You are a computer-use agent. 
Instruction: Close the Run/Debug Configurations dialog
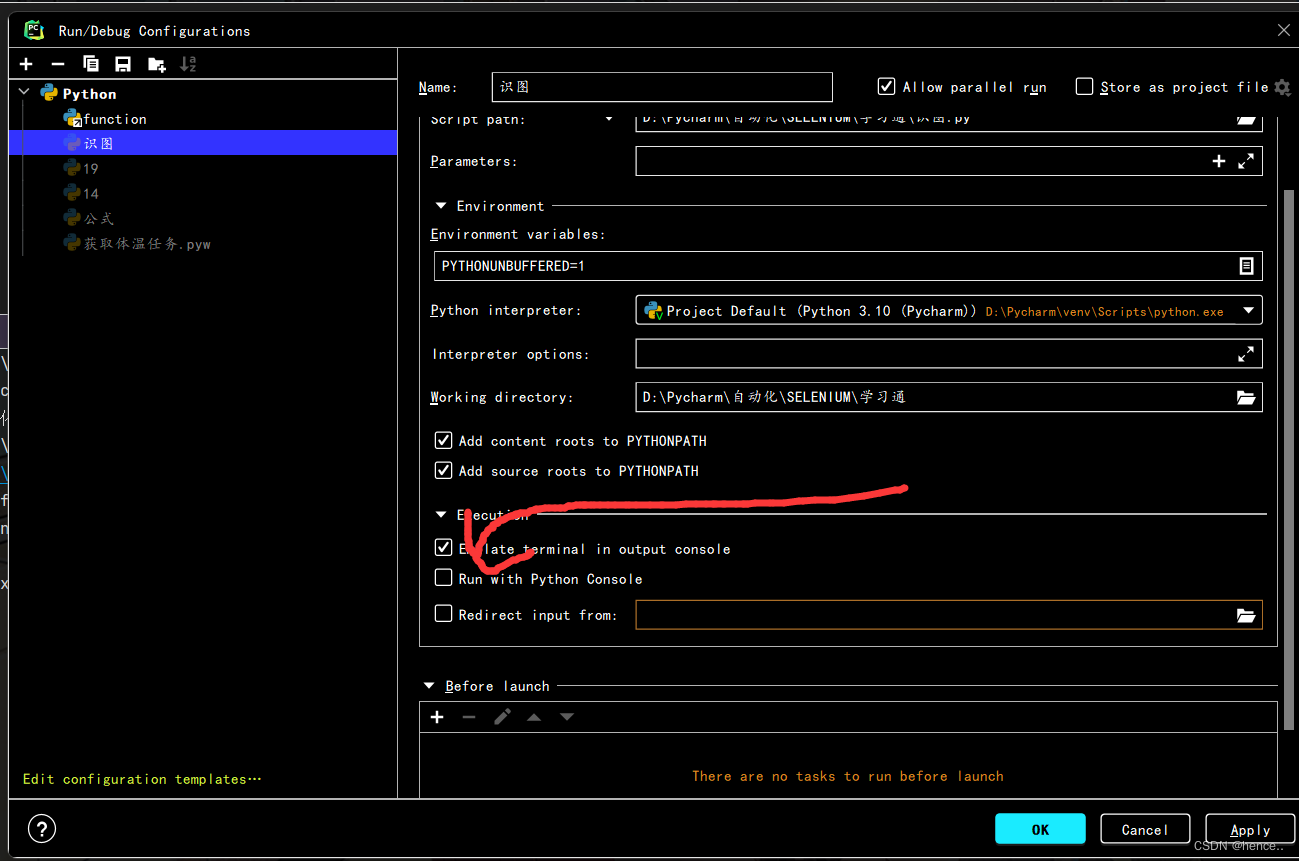coord(1284,31)
